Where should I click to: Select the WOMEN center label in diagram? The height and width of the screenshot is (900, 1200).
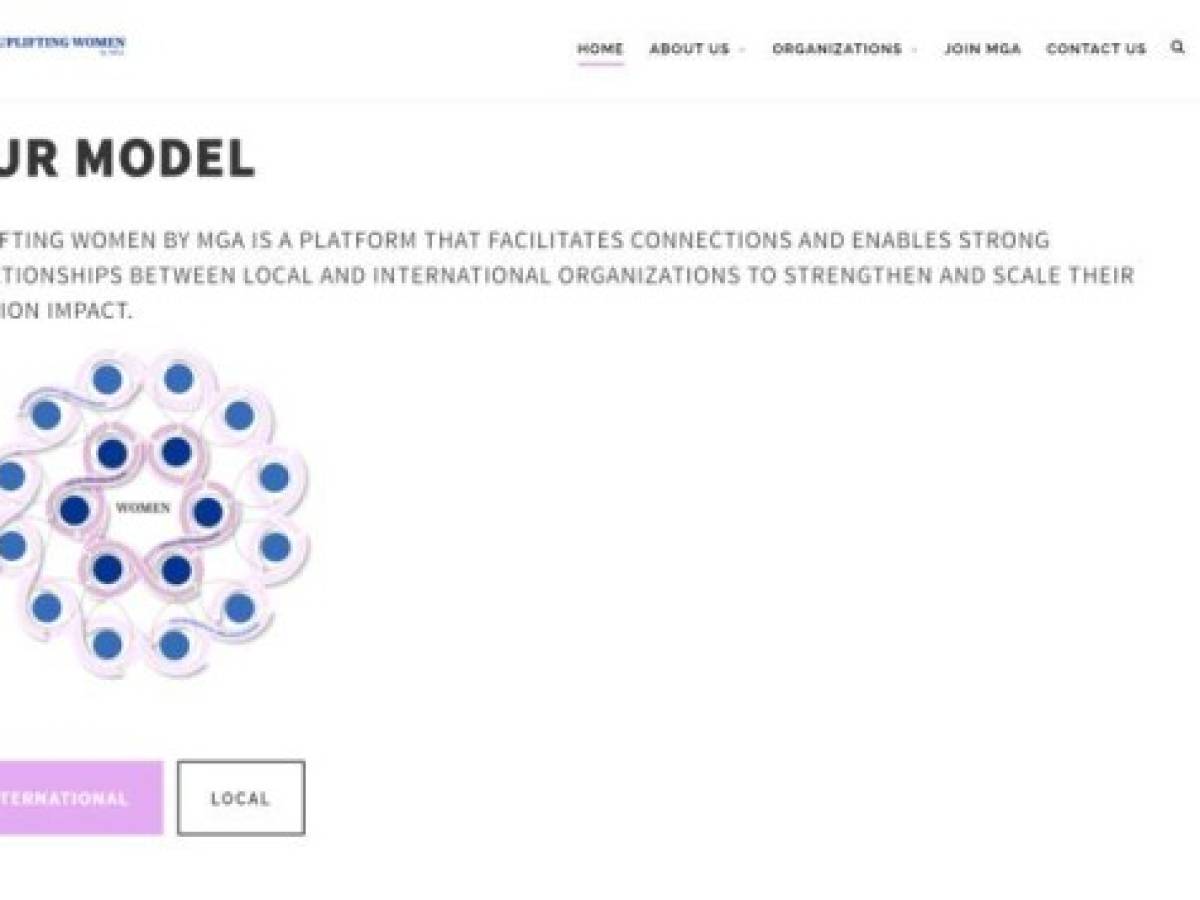click(143, 508)
